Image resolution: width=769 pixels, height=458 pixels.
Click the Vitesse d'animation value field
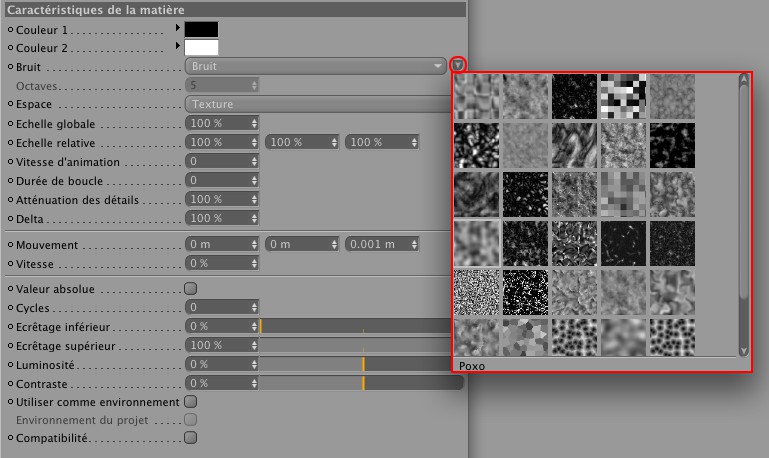[222, 161]
